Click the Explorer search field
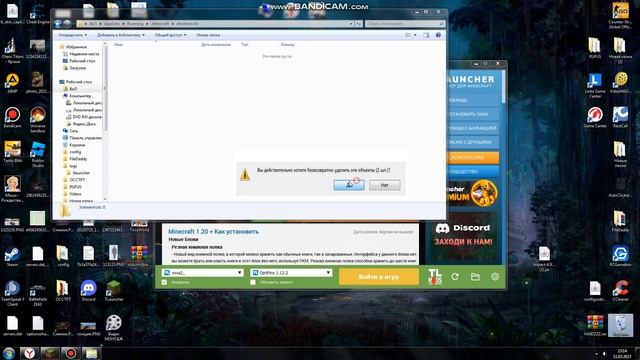 (x=404, y=24)
